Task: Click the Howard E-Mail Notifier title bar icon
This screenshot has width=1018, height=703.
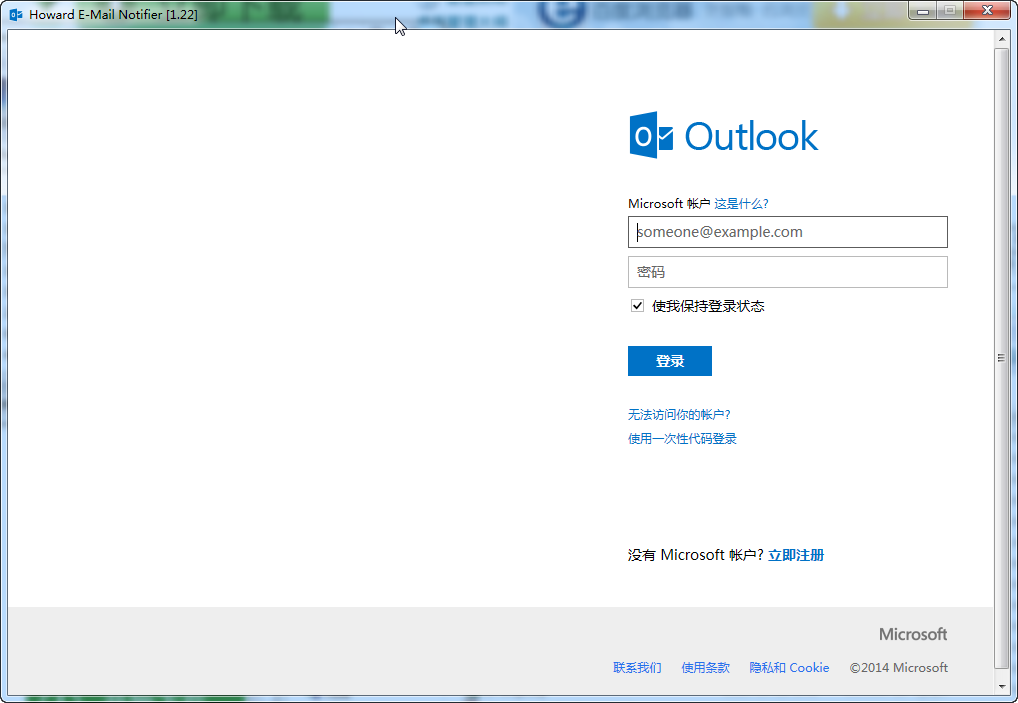Action: 16,14
